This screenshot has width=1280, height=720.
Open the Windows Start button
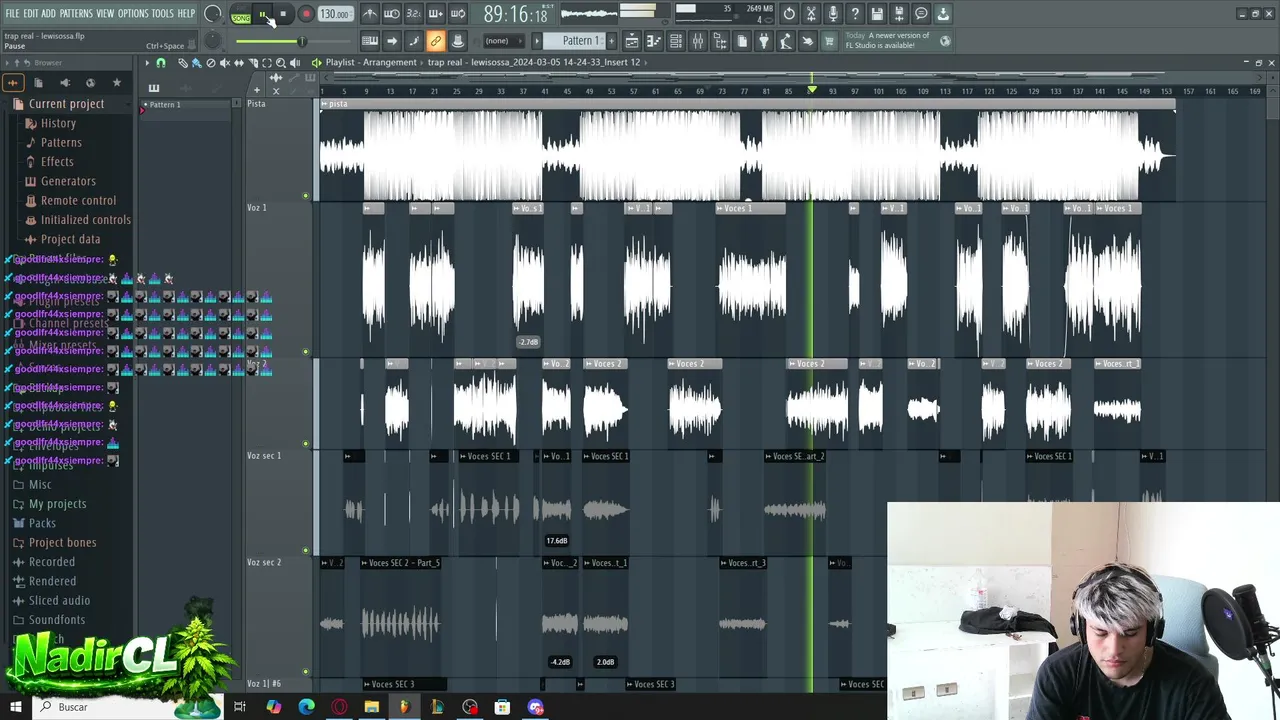click(x=16, y=707)
